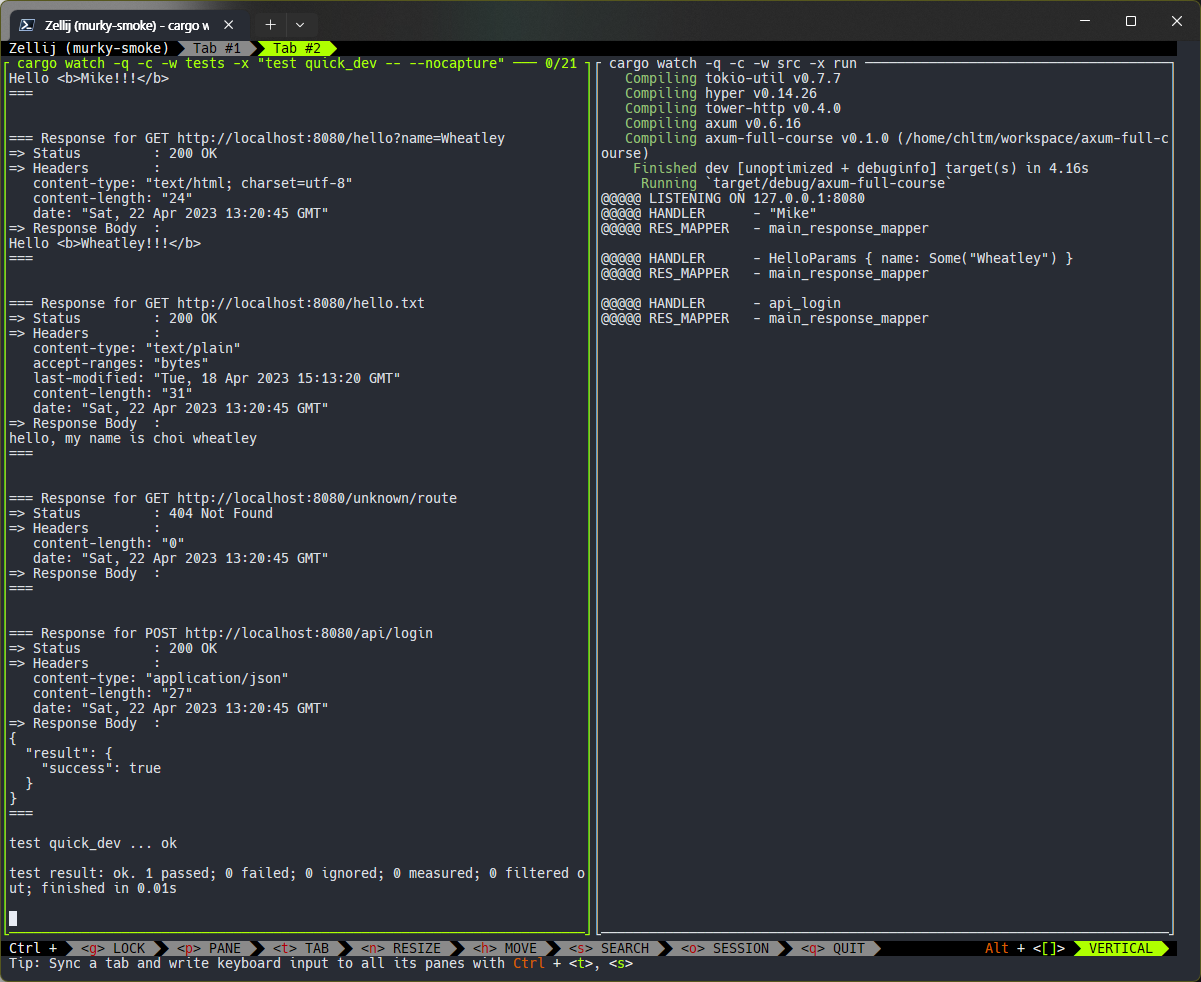The width and height of the screenshot is (1201, 982).
Task: Click URL http://localhost:8080/api/login
Action: 309,633
